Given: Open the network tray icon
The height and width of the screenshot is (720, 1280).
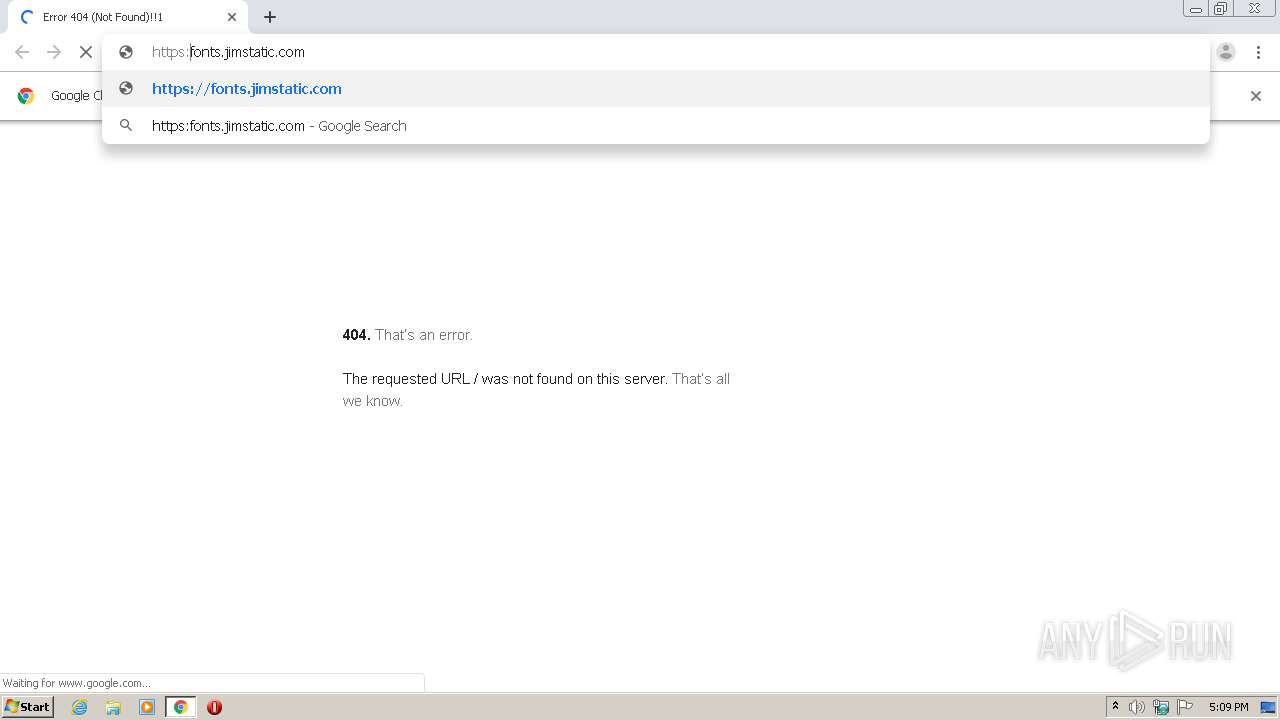Looking at the screenshot, I should coord(1161,707).
